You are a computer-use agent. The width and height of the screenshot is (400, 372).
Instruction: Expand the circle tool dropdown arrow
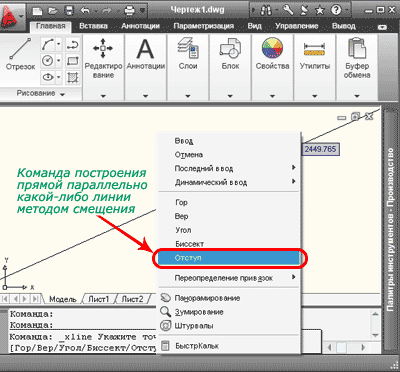pyautogui.click(x=58, y=61)
